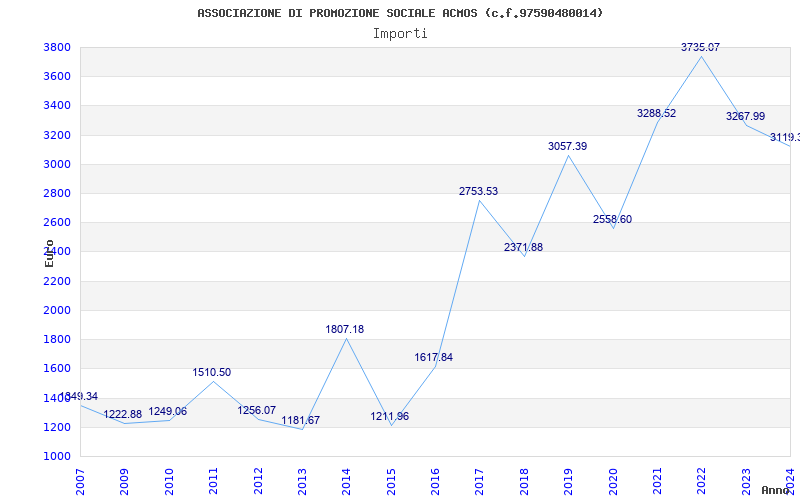
Task: Click the data label 1617.84
Action: click(433, 358)
